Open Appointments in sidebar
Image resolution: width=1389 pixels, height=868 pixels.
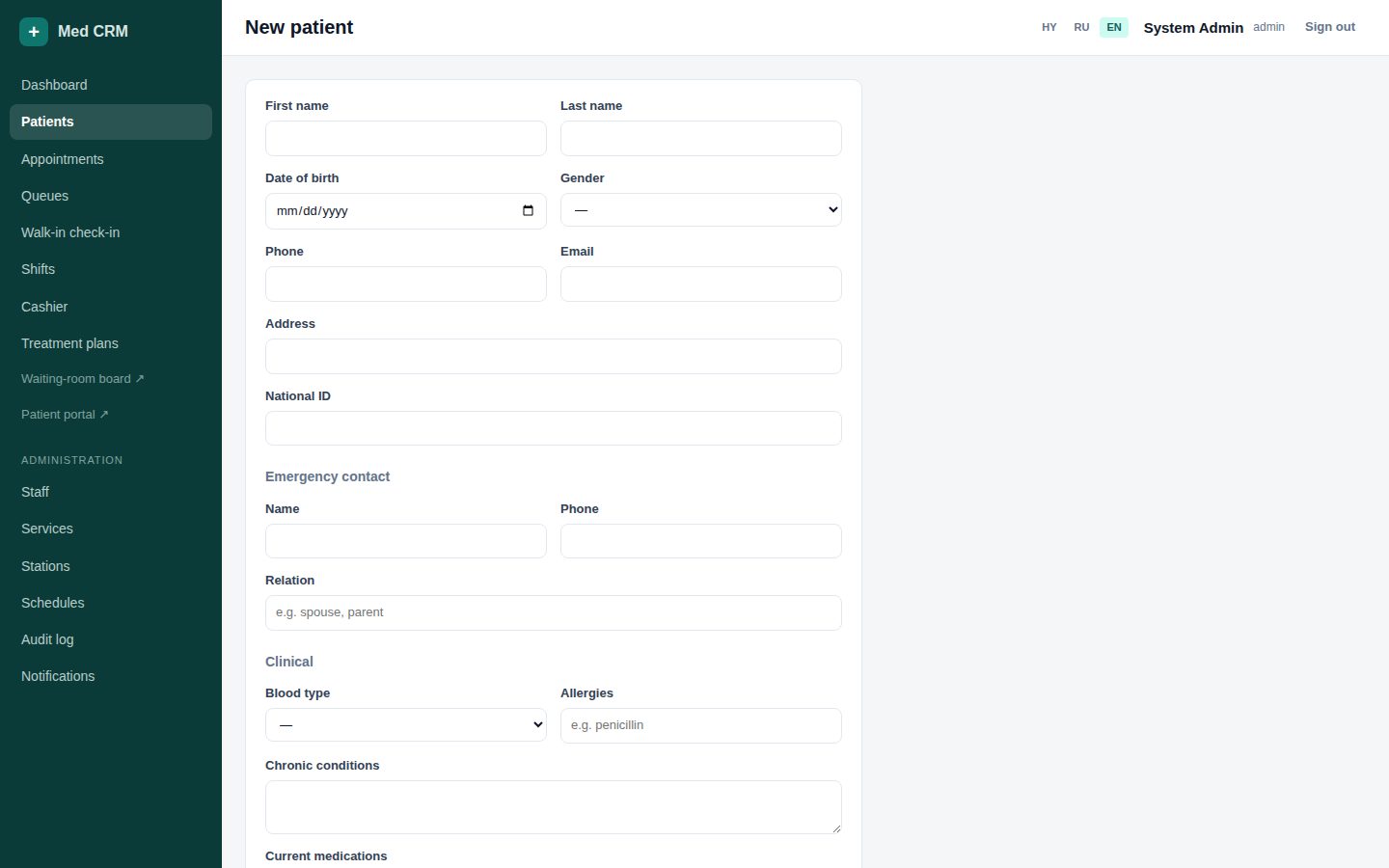point(111,159)
